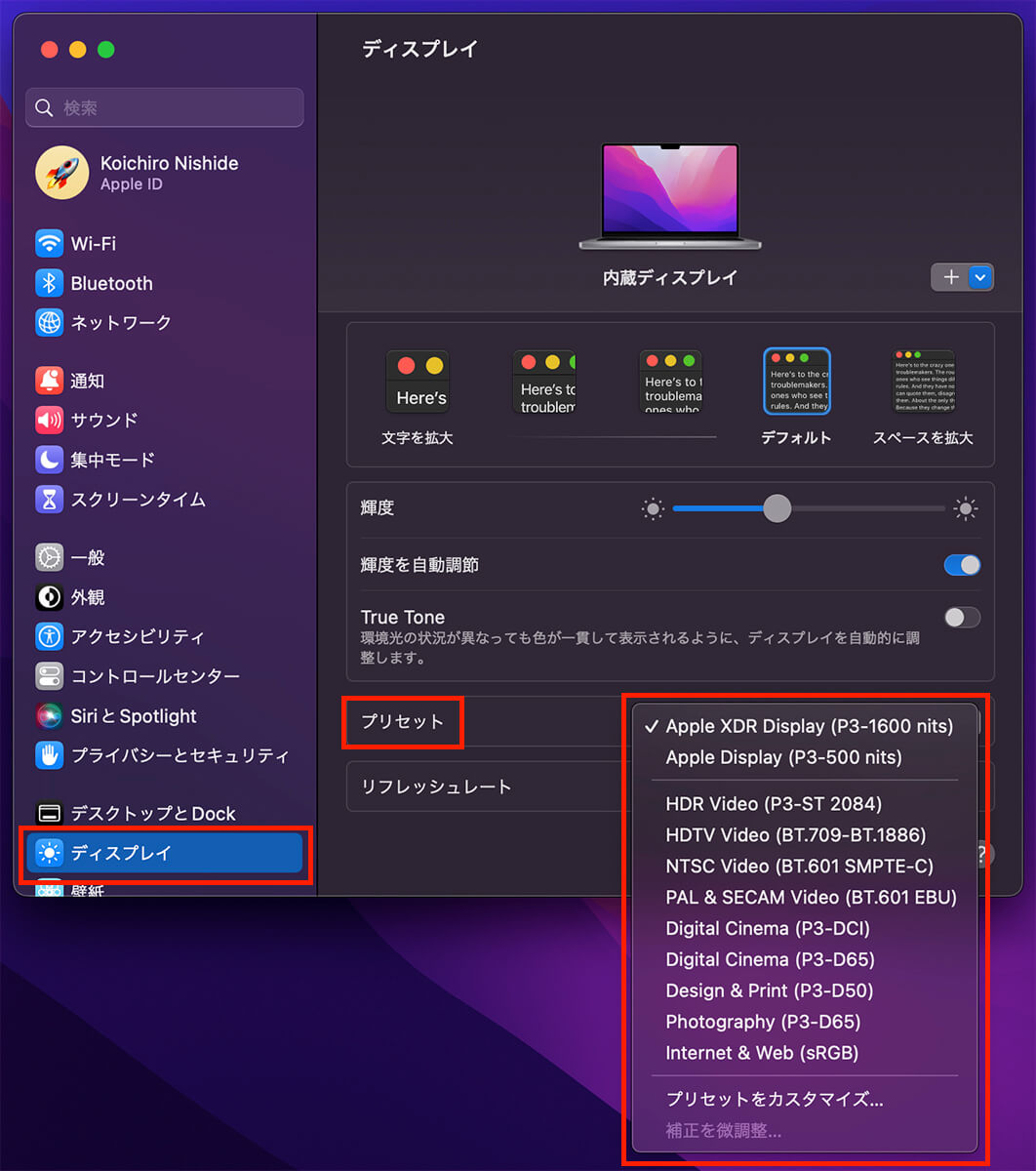Select the アクセシビリティ icon

point(49,637)
